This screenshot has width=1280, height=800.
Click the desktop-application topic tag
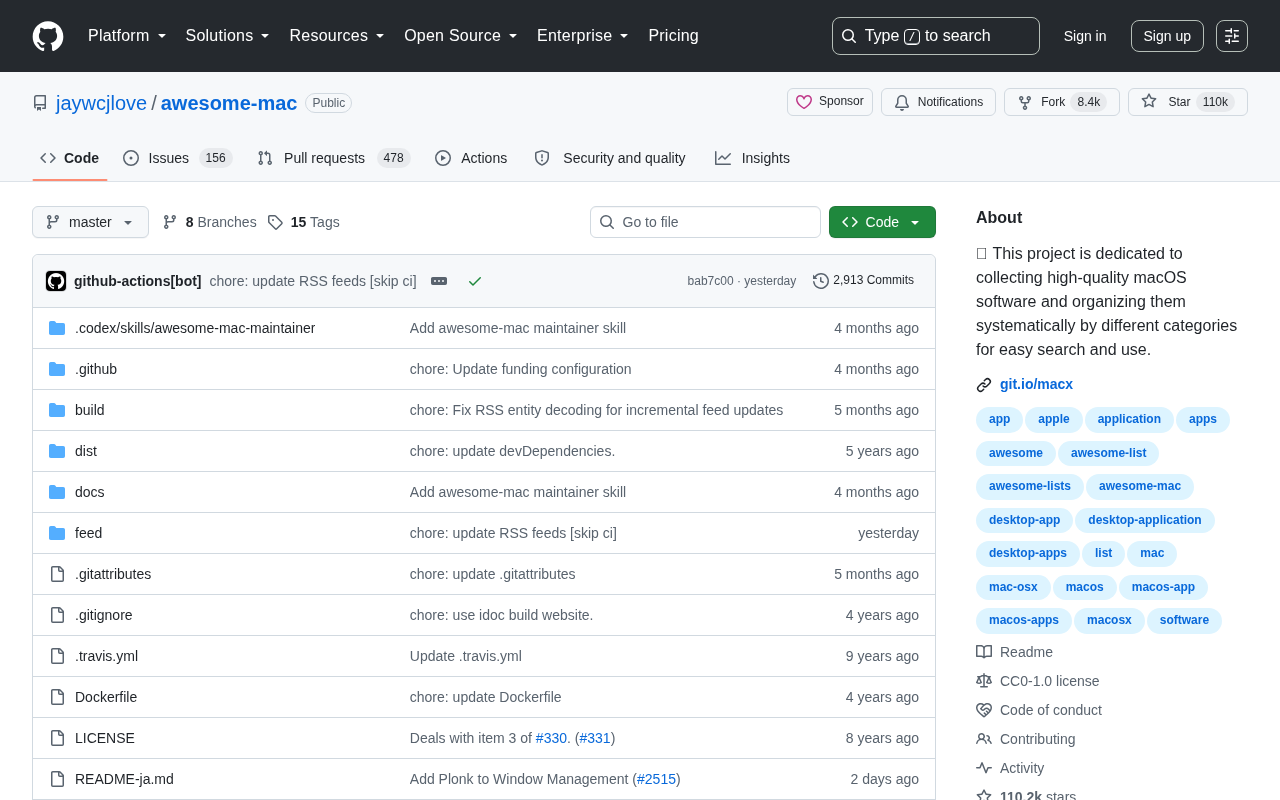pos(1145,520)
